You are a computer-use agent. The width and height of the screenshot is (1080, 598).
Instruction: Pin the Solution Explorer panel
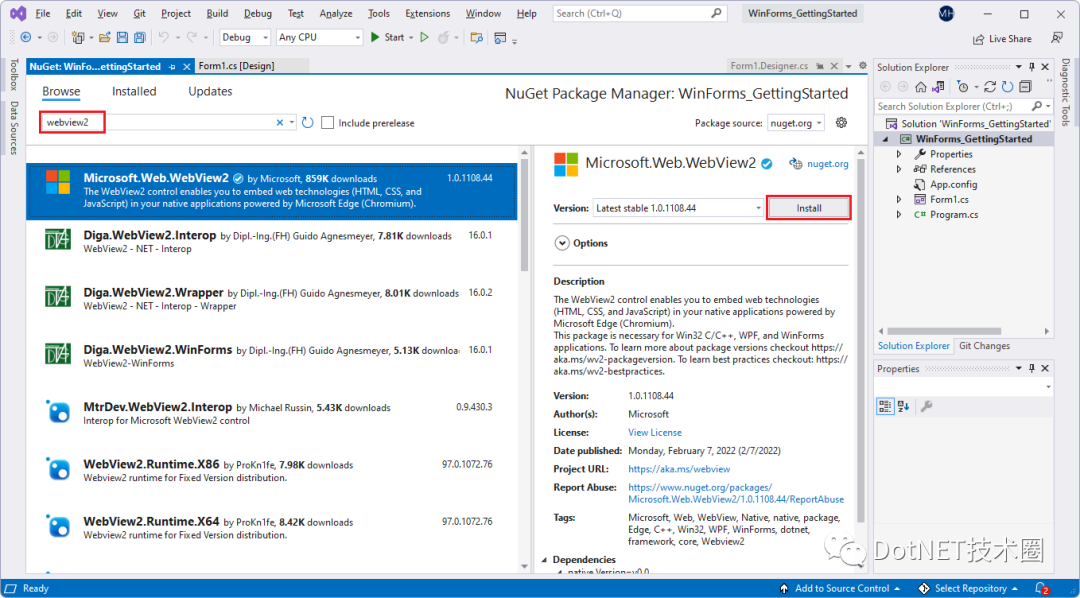(x=1032, y=67)
